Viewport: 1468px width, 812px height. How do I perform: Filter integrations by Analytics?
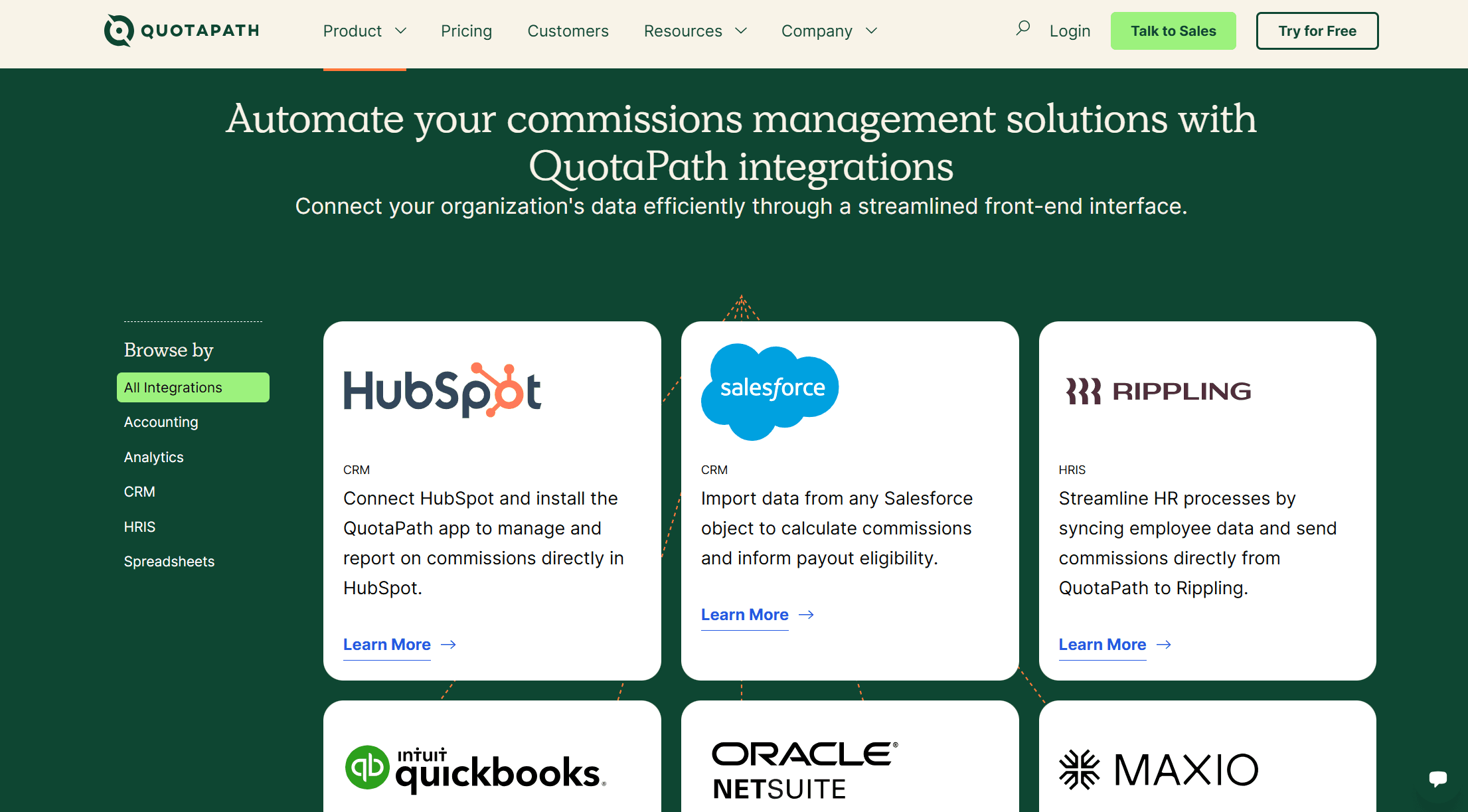coord(154,457)
